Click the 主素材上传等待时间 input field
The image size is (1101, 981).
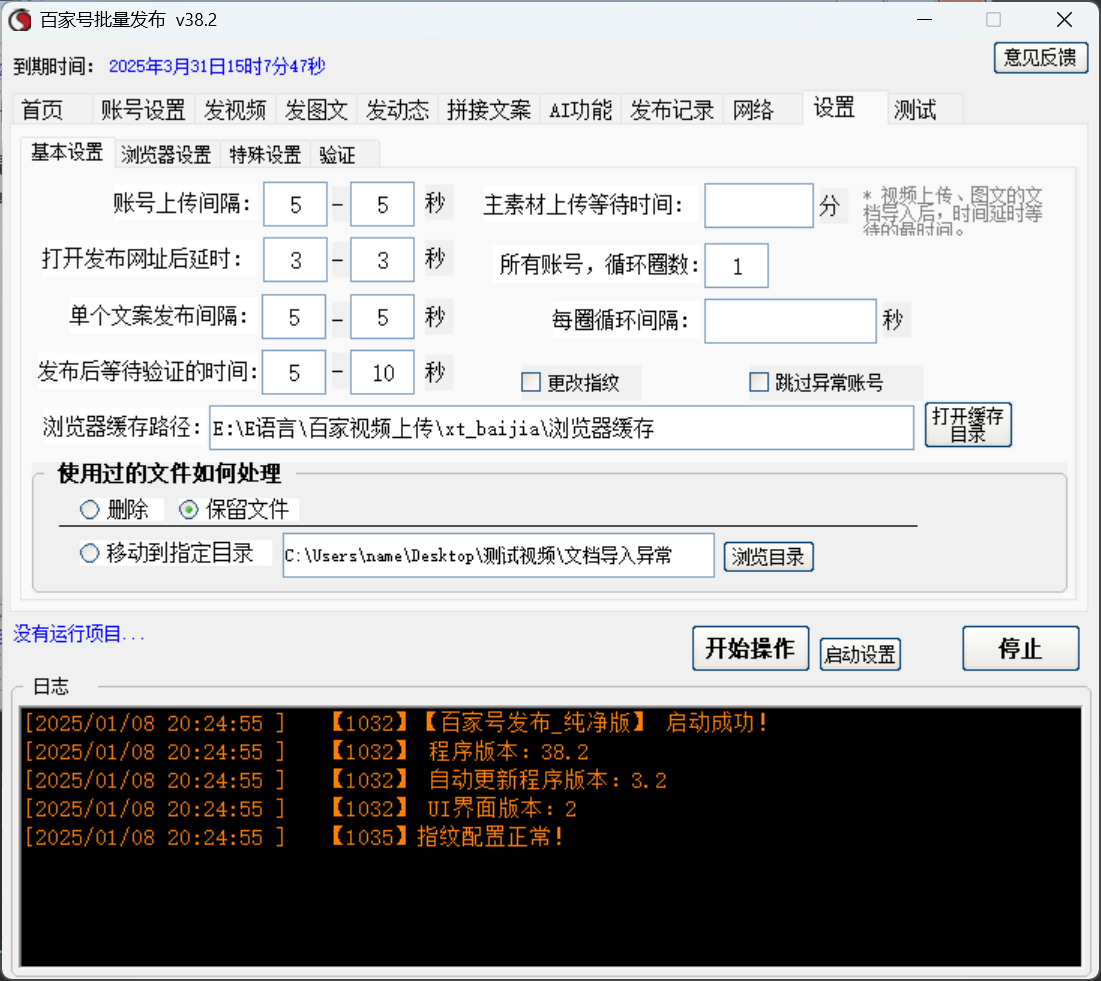(x=758, y=206)
